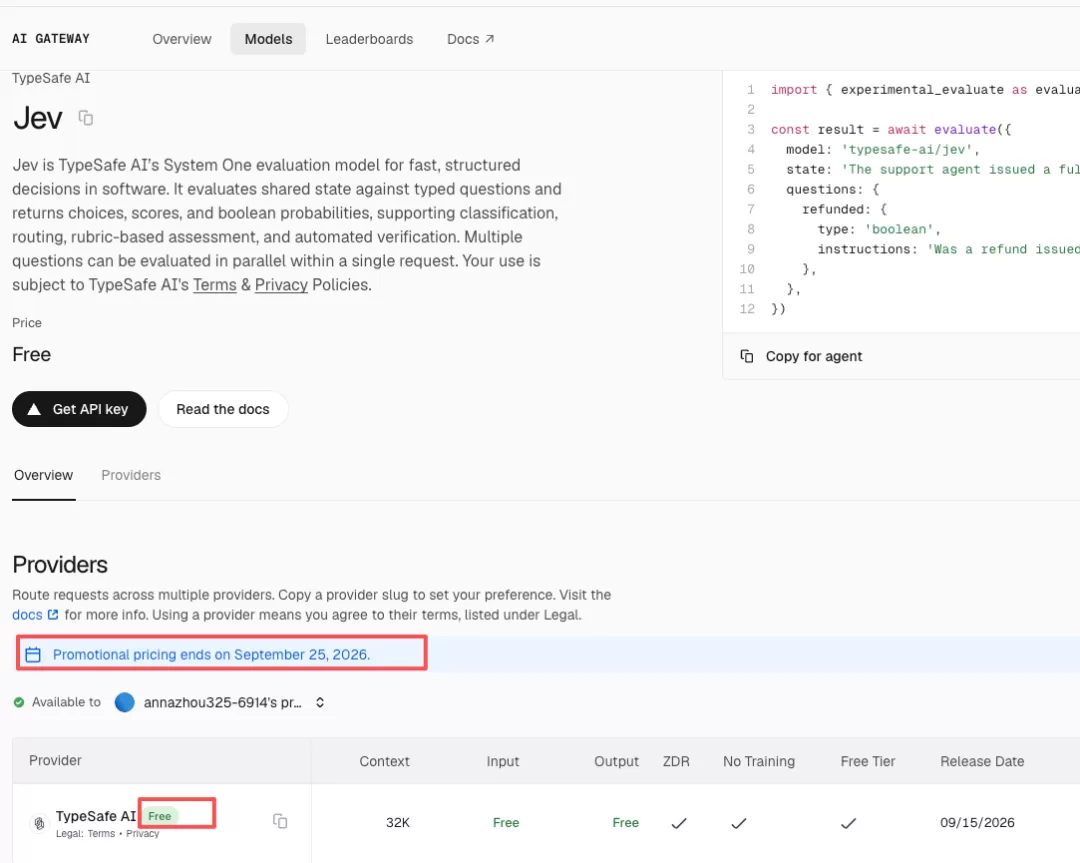1080x863 pixels.
Task: Click the Input column header
Action: click(x=503, y=761)
